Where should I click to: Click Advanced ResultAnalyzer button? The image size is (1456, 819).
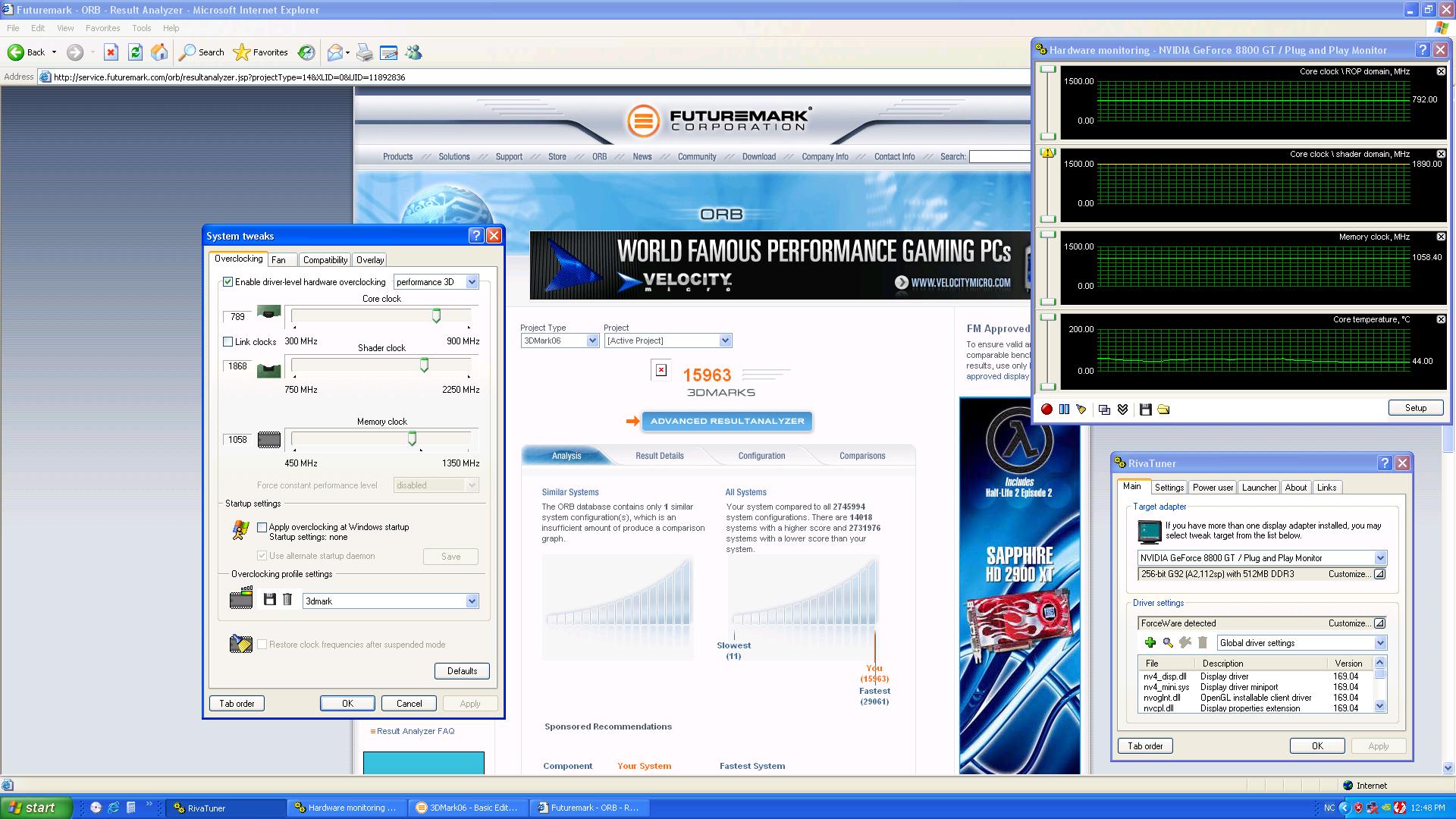pyautogui.click(x=727, y=422)
